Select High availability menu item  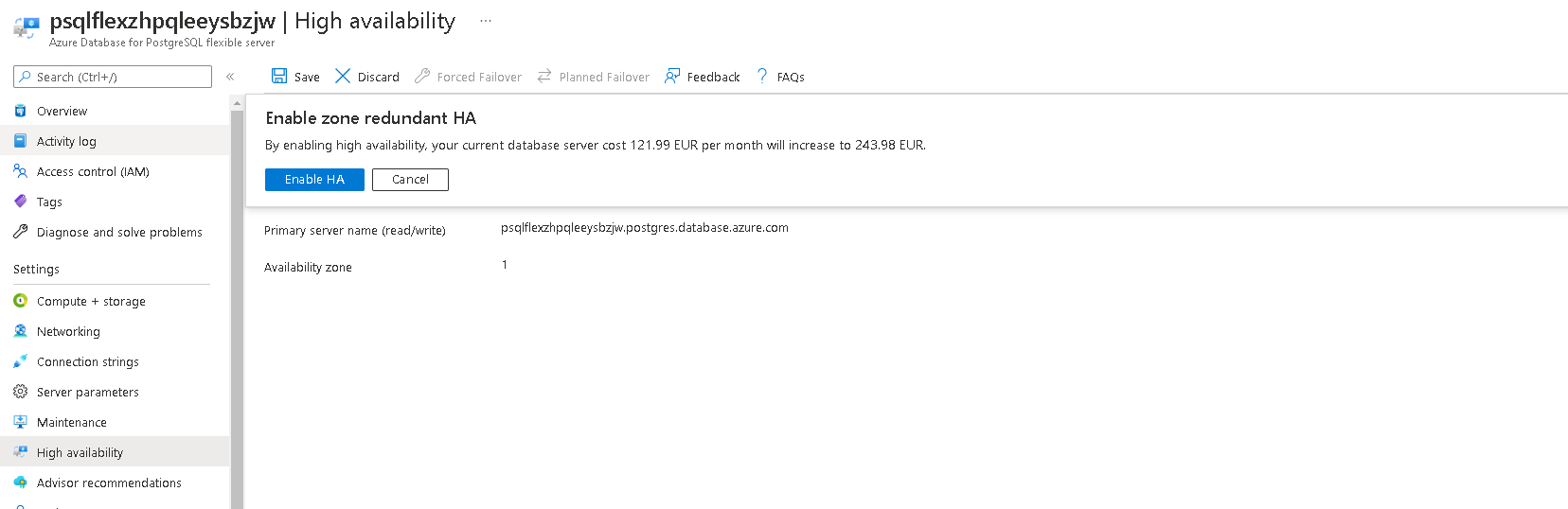115,452
